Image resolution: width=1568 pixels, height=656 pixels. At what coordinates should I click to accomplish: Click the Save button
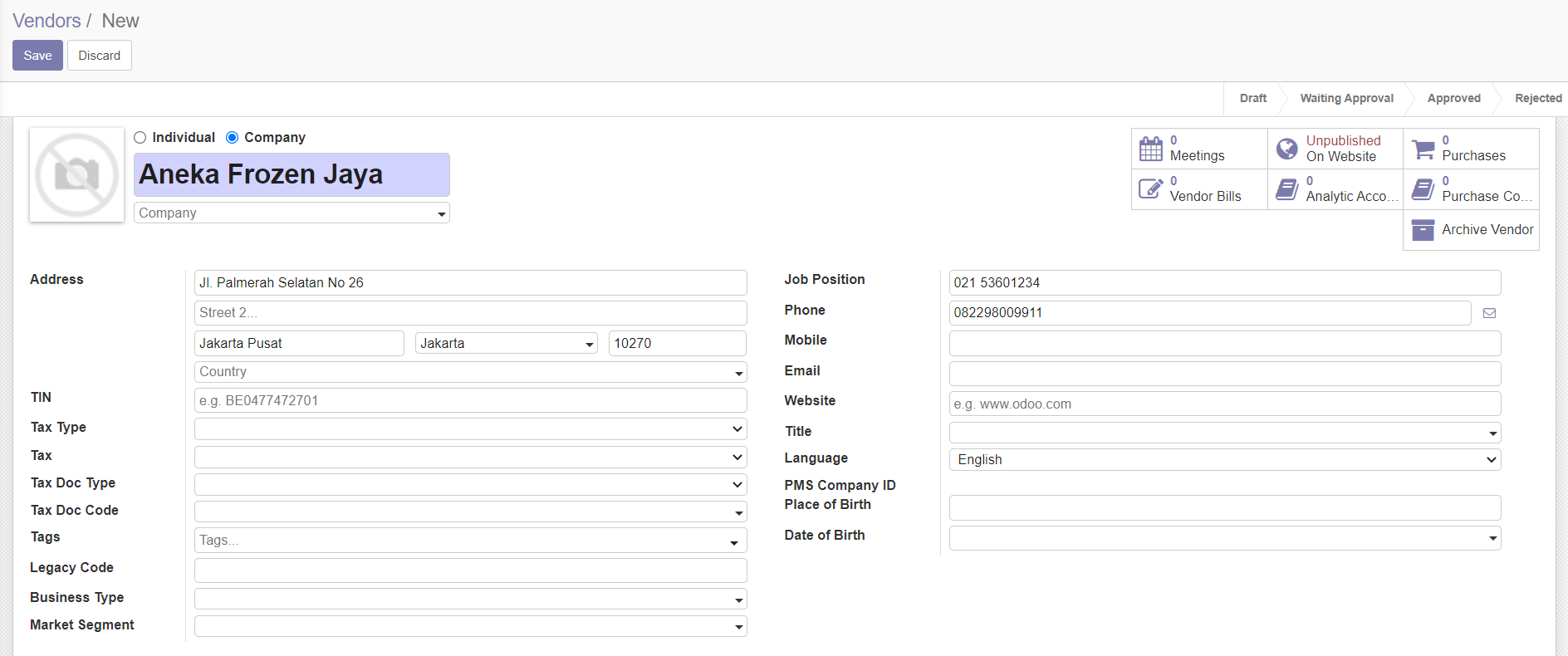[x=37, y=56]
